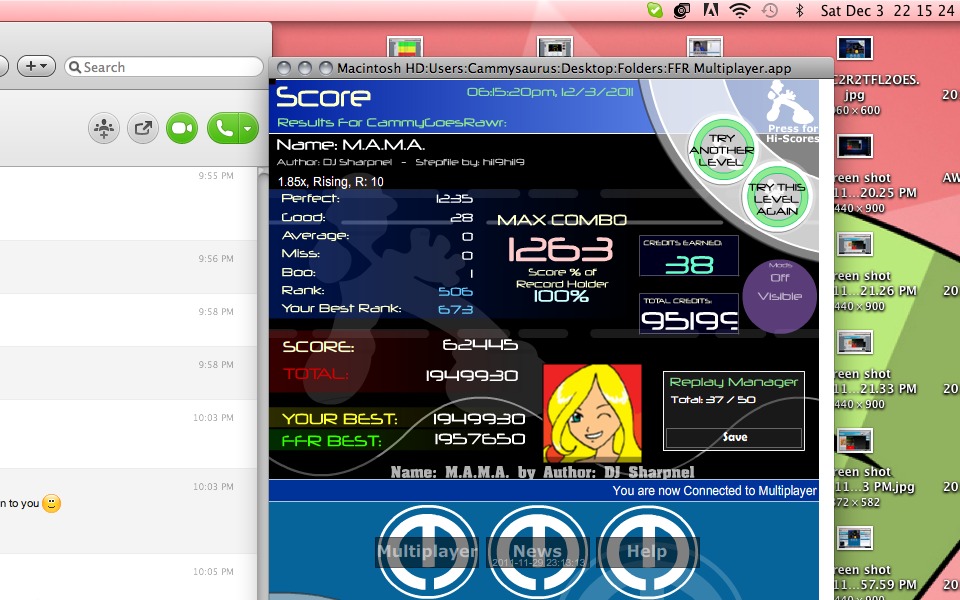The width and height of the screenshot is (960, 600).
Task: Open Time Machine menu bar icon
Action: click(x=770, y=10)
